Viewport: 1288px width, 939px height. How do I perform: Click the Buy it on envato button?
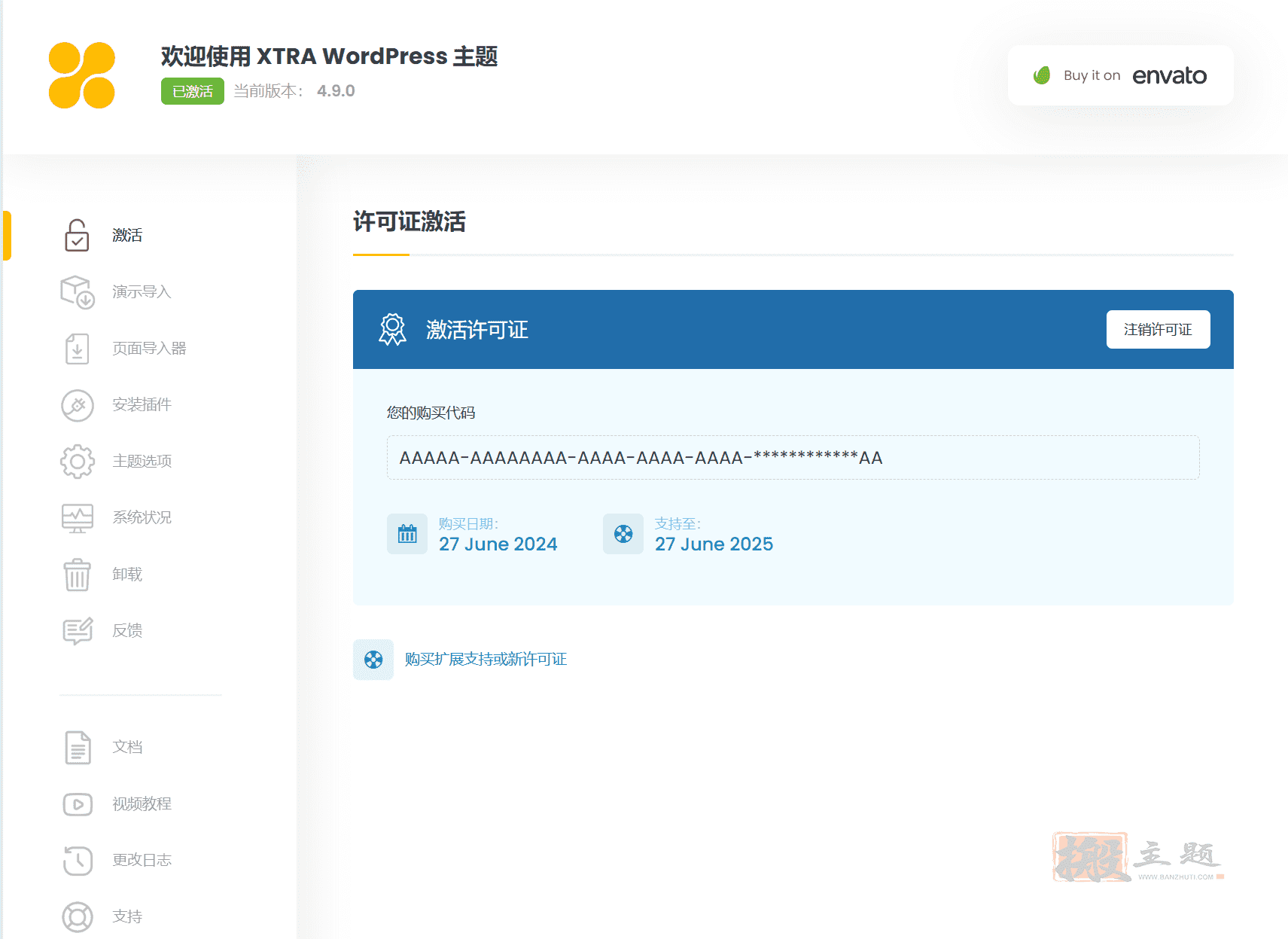pos(1120,75)
